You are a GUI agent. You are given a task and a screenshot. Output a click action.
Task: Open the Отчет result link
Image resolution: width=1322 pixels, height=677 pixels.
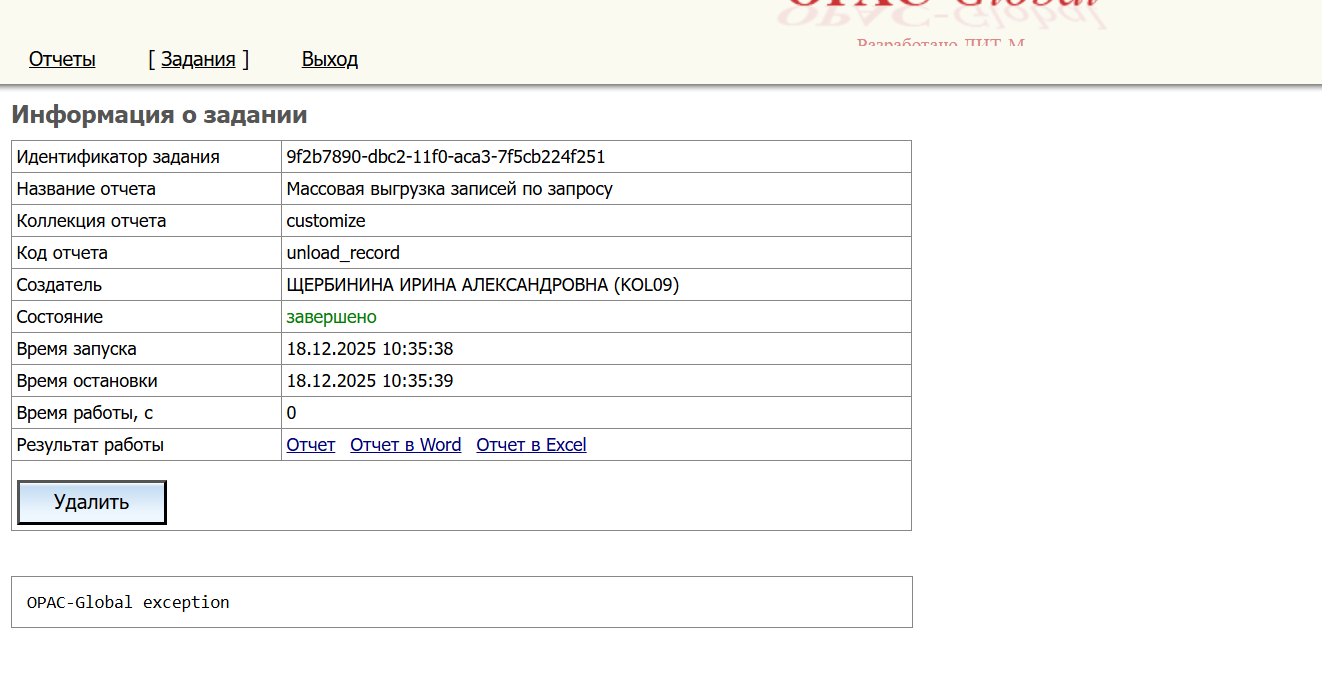pos(310,445)
